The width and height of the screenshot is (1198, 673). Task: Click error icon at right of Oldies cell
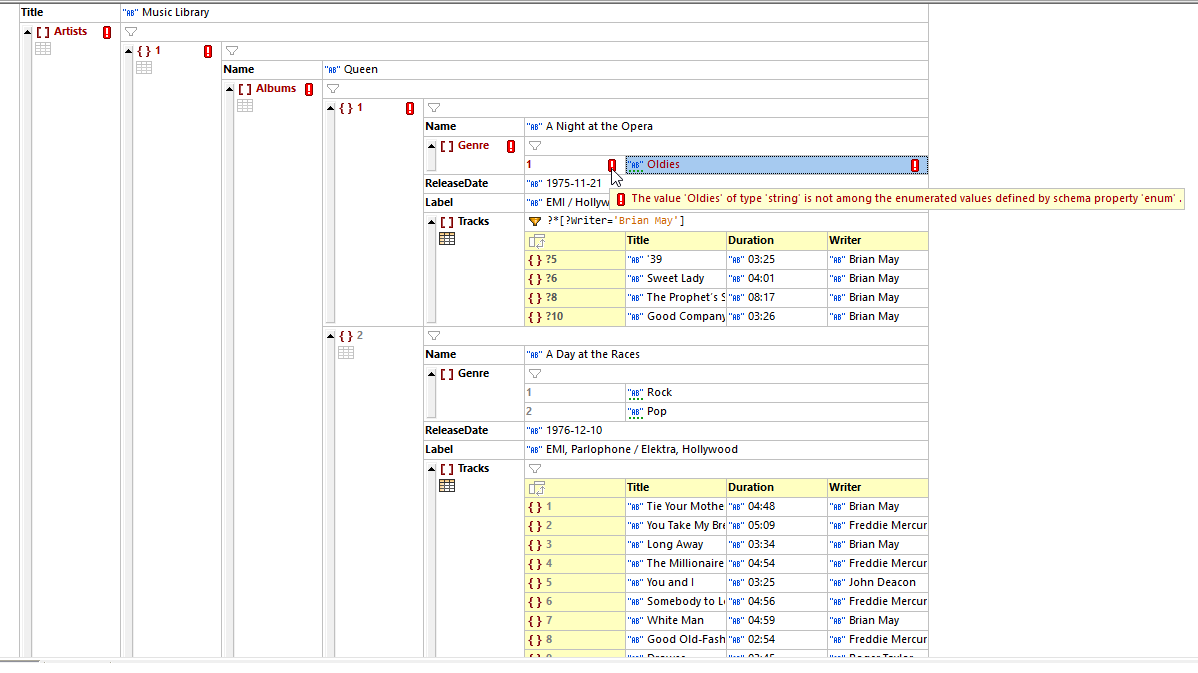click(915, 165)
